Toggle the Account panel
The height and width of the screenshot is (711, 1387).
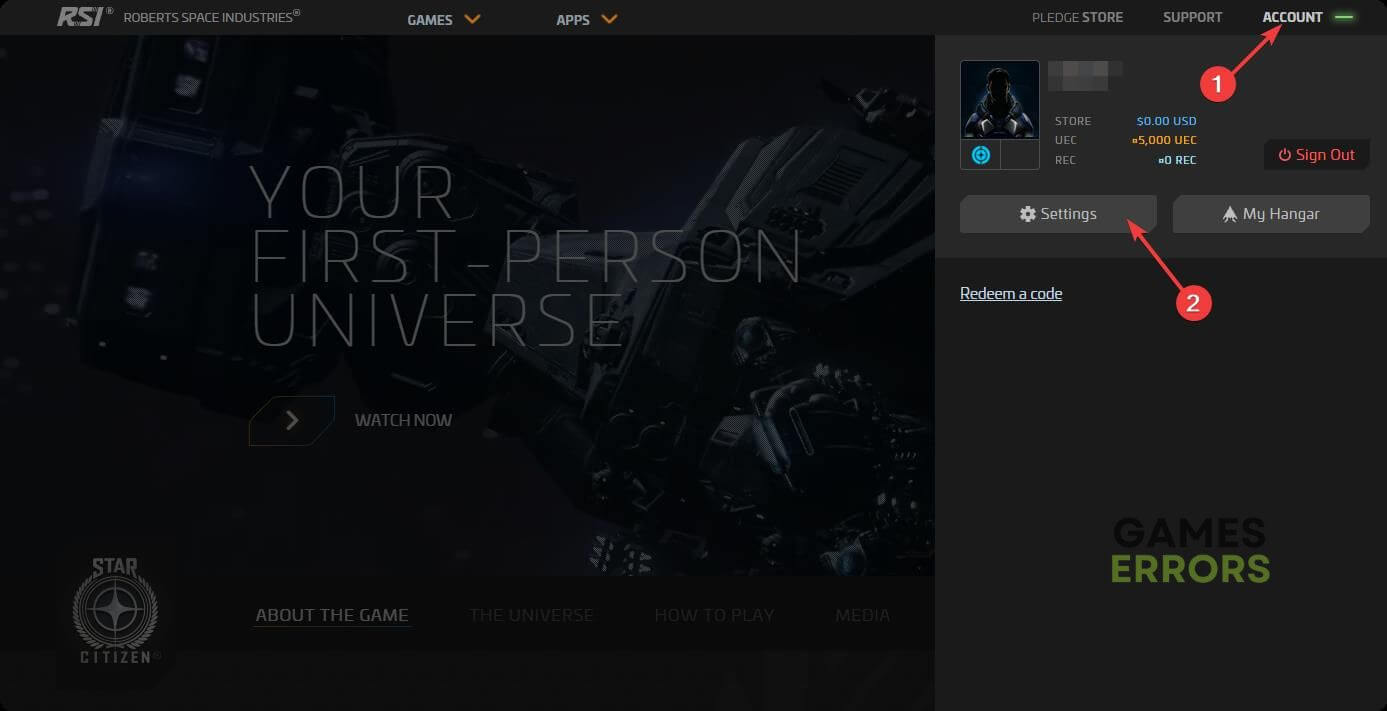(x=1308, y=17)
